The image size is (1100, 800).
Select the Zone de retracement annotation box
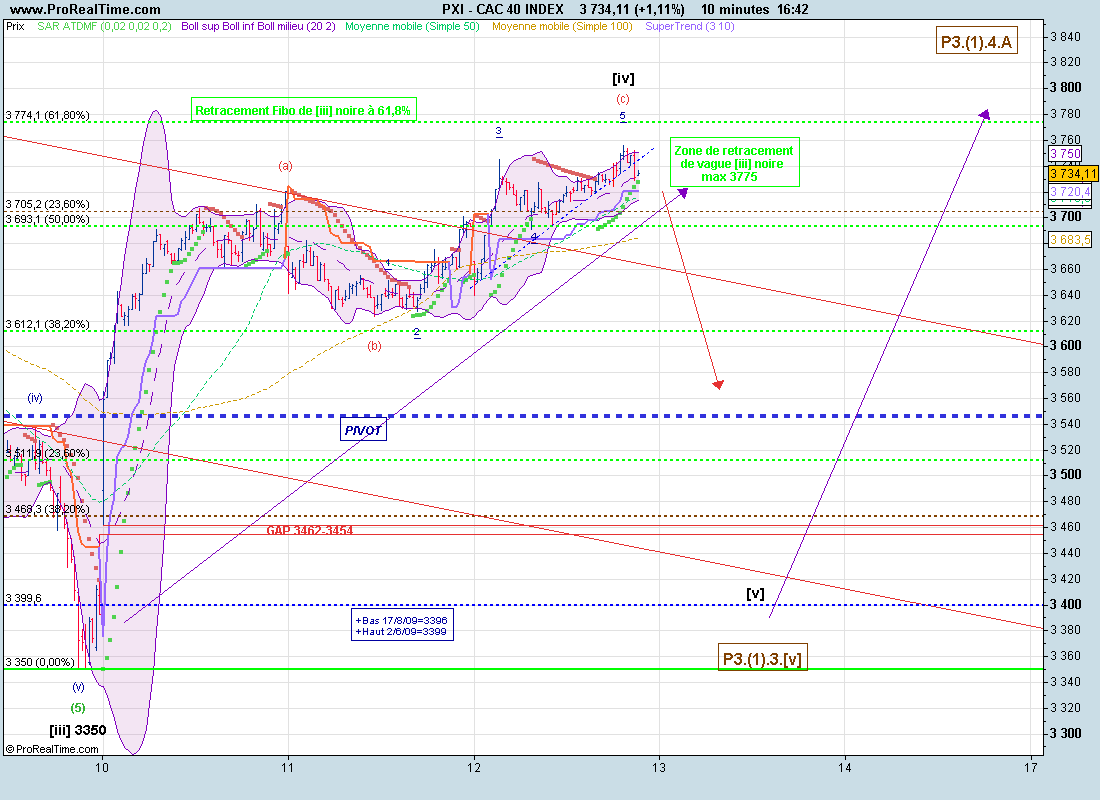pos(735,162)
